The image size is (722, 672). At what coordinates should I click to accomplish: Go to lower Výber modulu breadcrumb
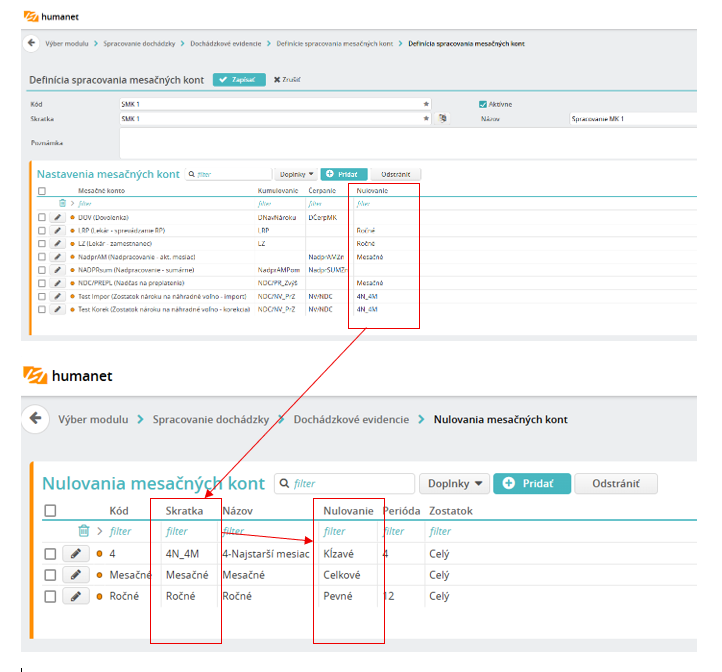93,419
